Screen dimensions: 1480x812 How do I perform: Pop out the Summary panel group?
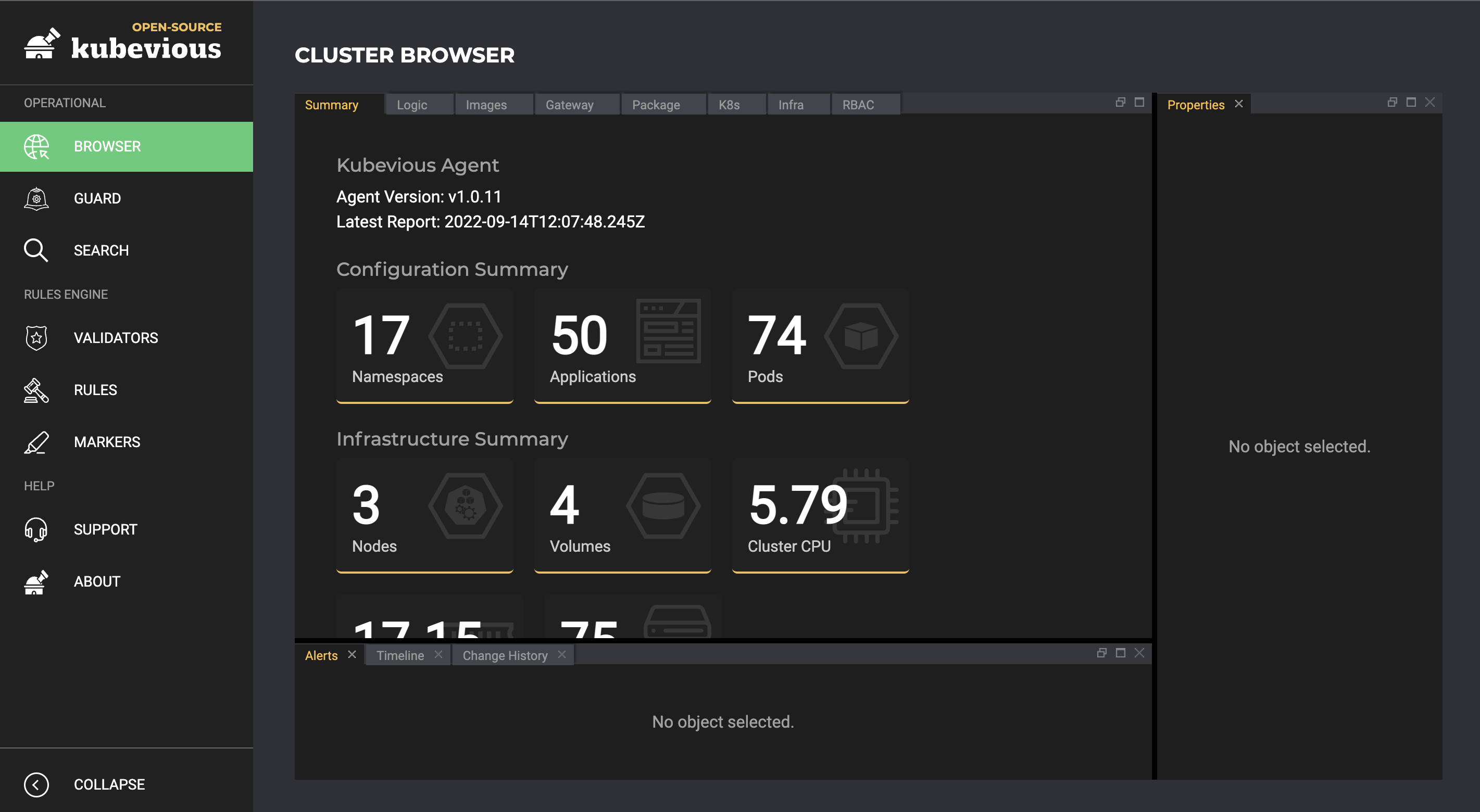tap(1120, 102)
